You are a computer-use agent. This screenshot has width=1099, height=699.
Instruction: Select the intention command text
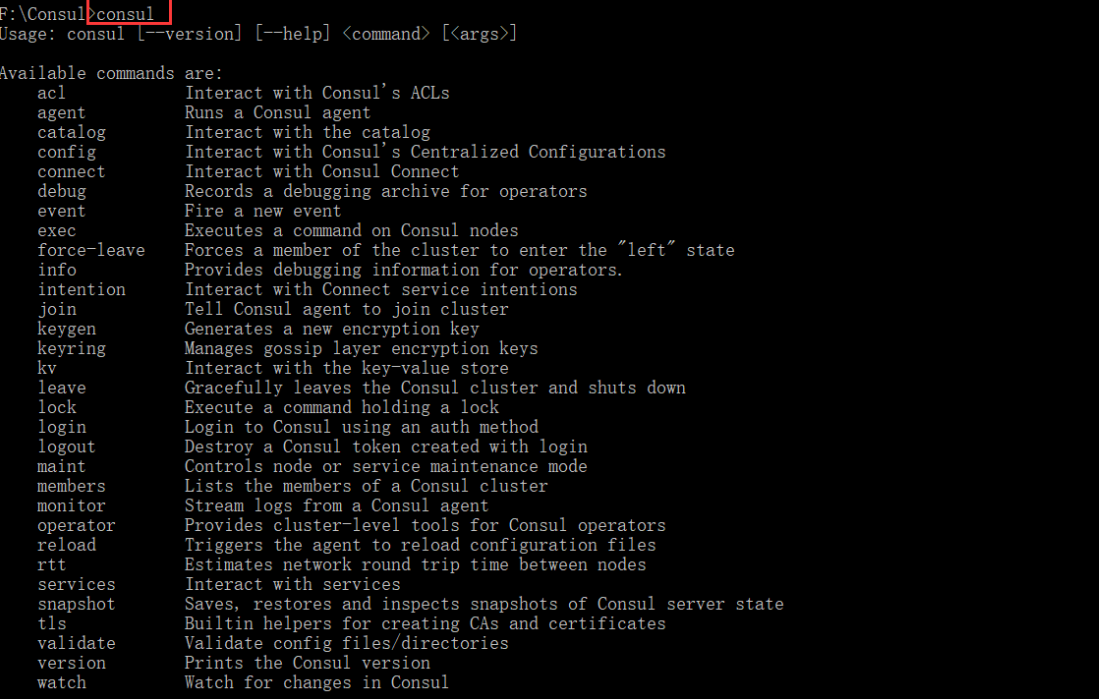pos(81,290)
